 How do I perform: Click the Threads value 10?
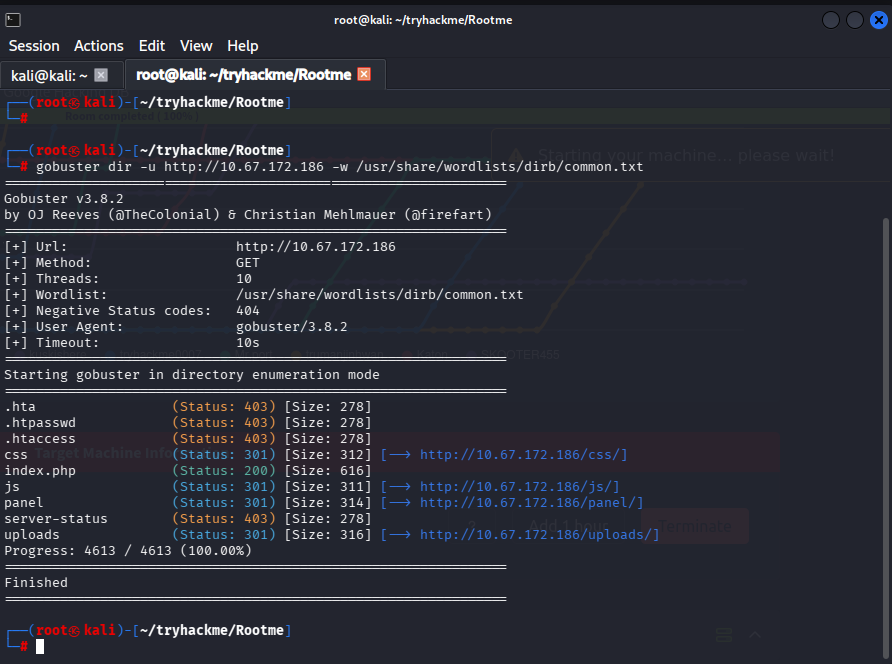click(x=243, y=278)
